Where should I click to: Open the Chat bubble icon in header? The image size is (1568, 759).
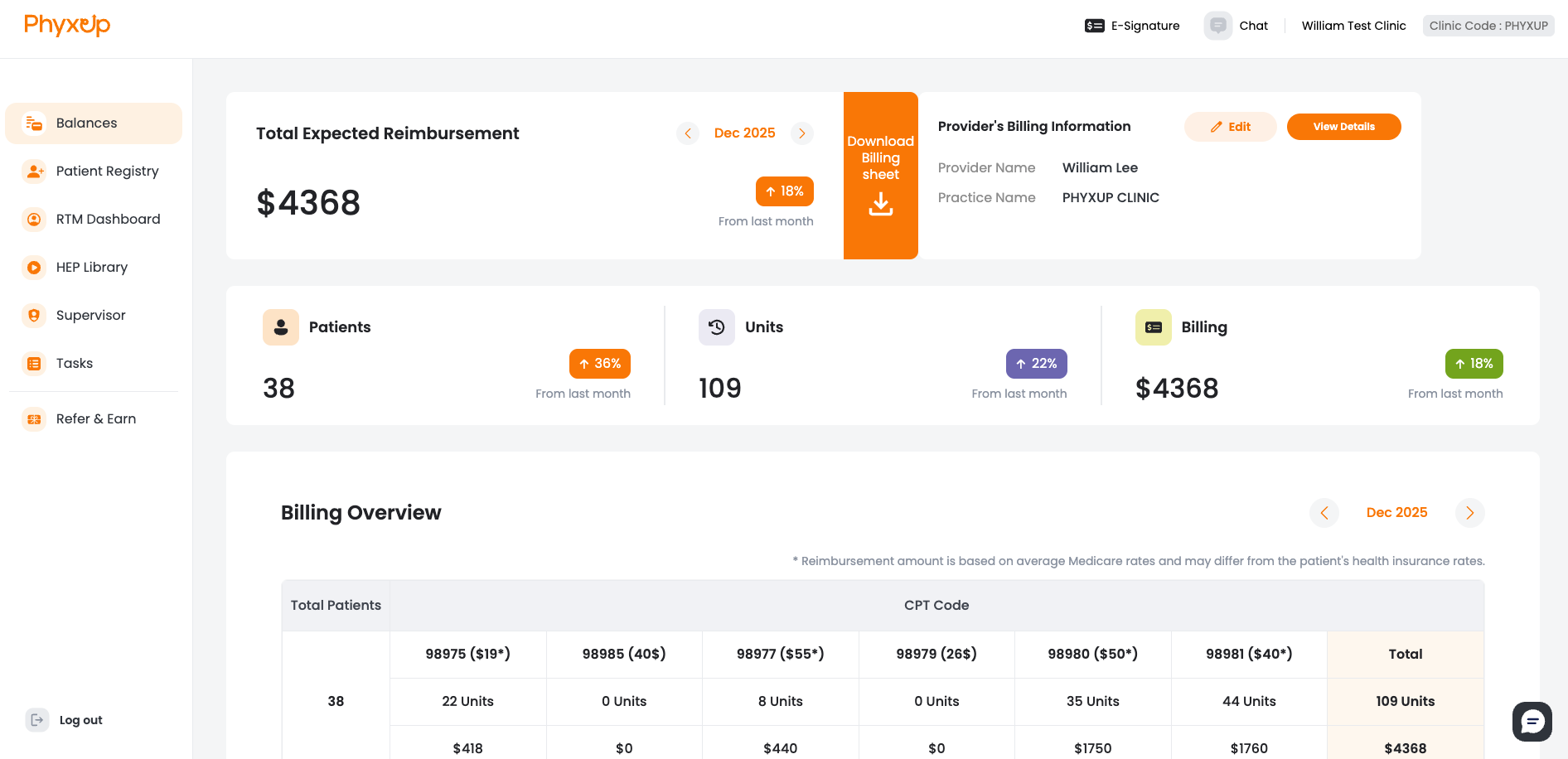click(1217, 26)
